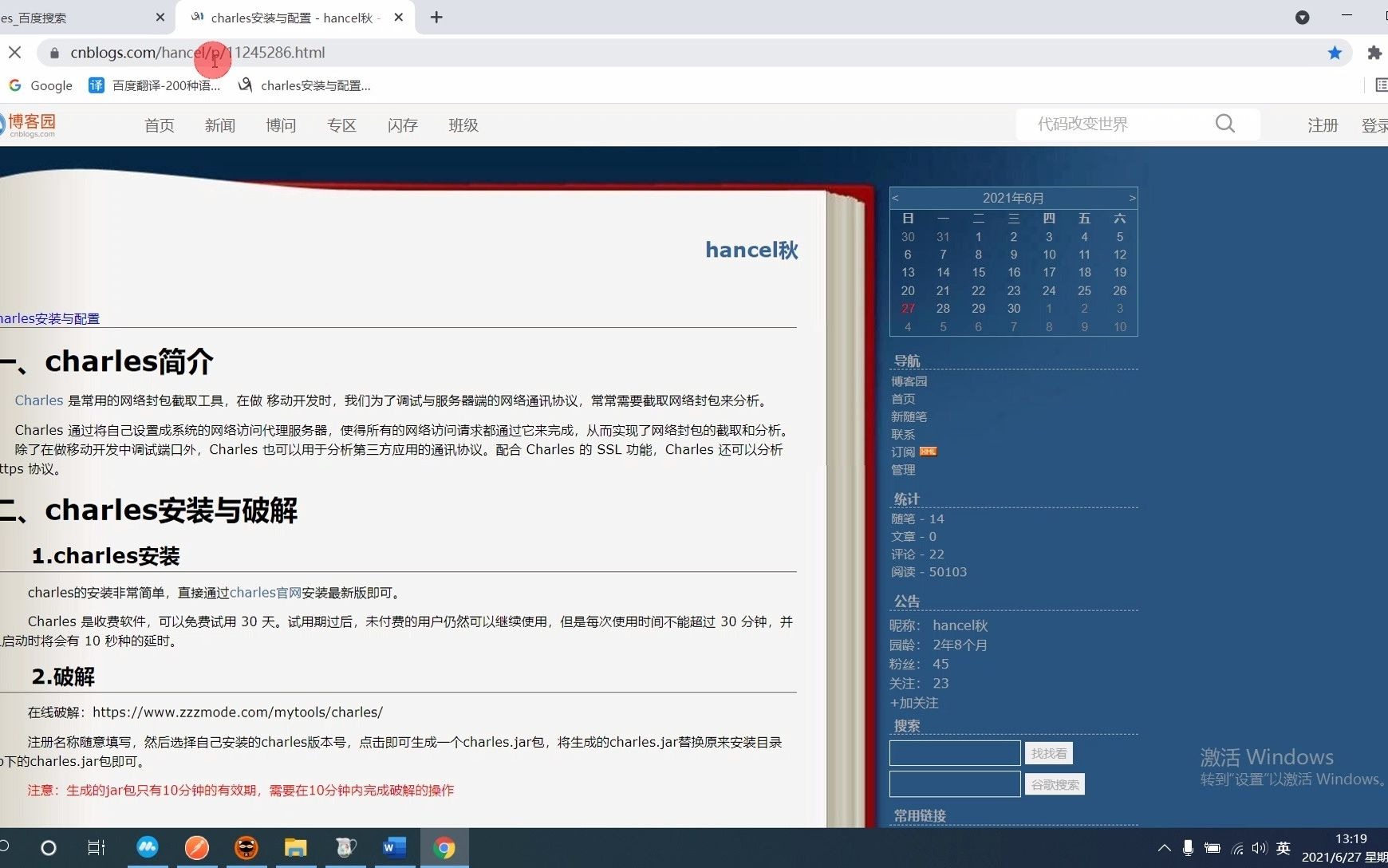Close the 百度搜索 tab
The height and width of the screenshot is (868, 1388).
pyautogui.click(x=160, y=18)
